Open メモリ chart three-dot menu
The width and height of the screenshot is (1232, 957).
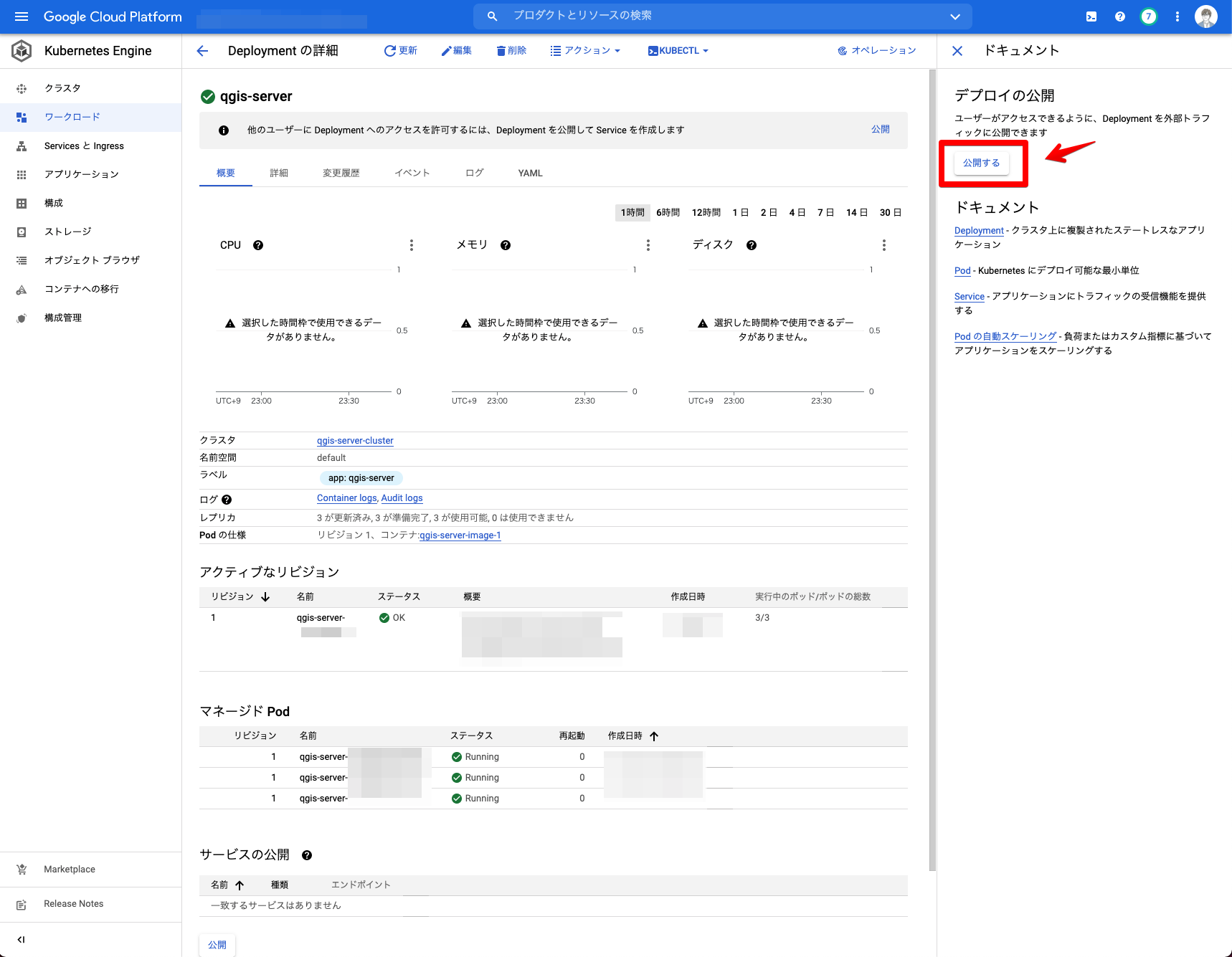pos(648,245)
